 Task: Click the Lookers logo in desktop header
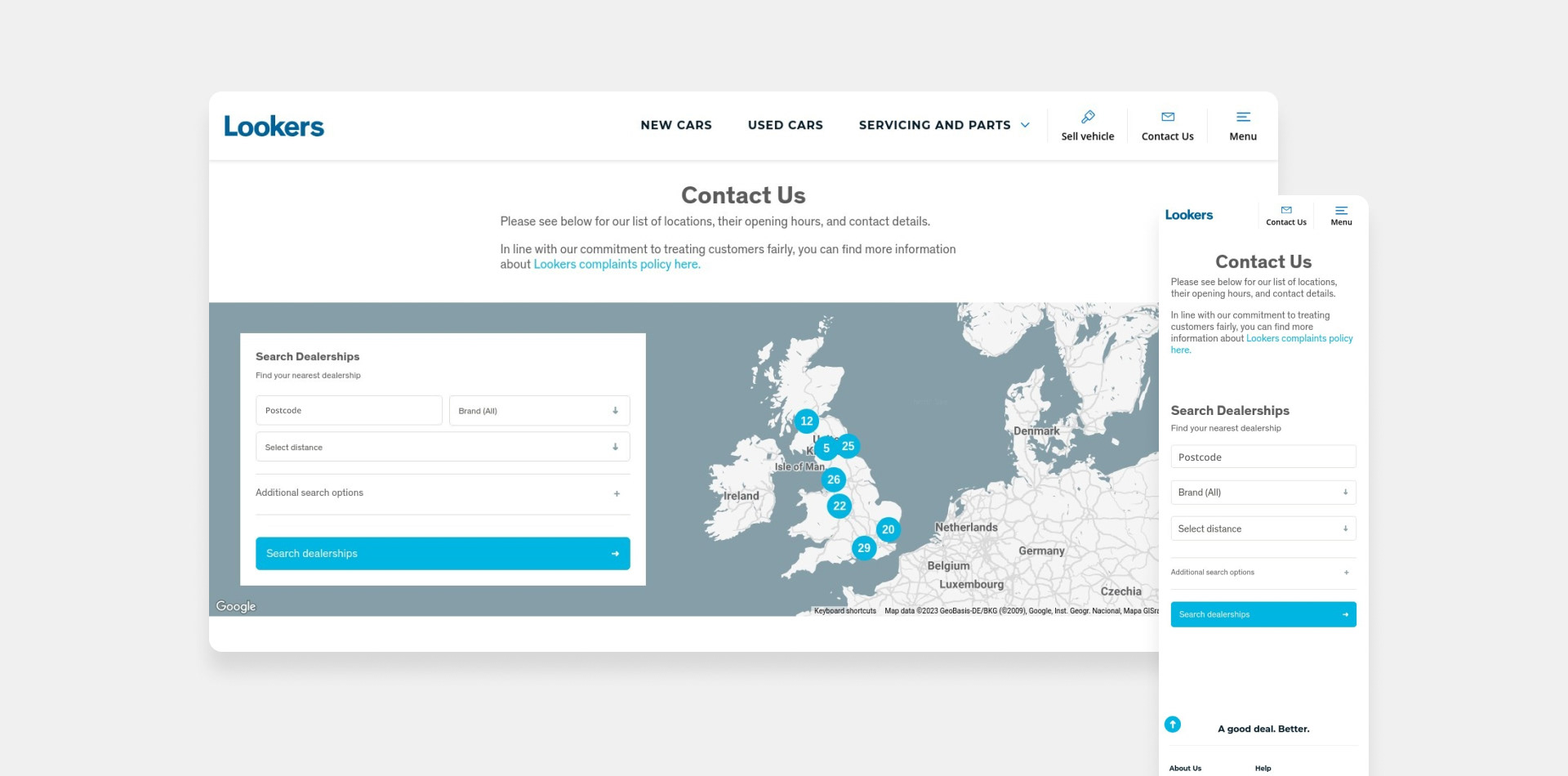click(274, 126)
